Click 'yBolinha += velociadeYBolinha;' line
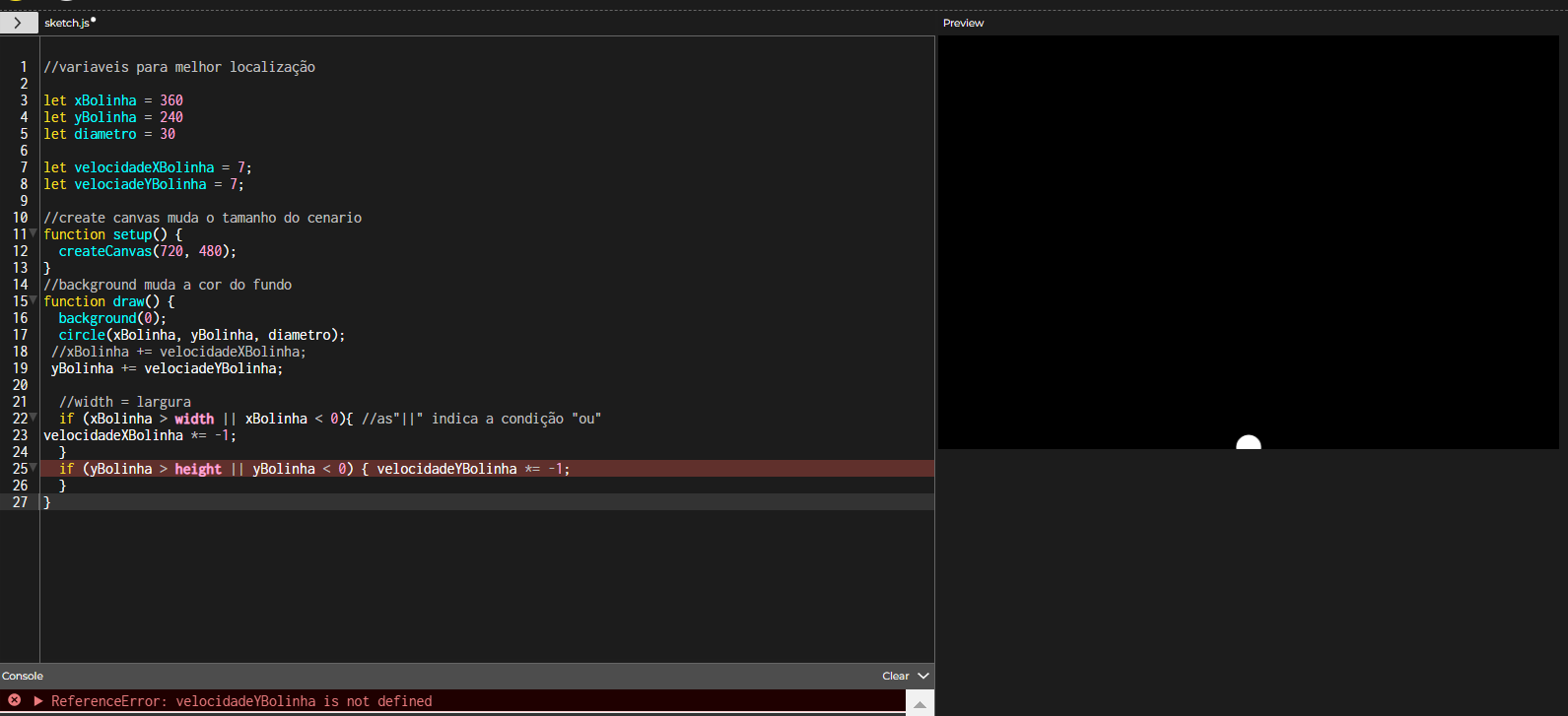 click(x=167, y=368)
